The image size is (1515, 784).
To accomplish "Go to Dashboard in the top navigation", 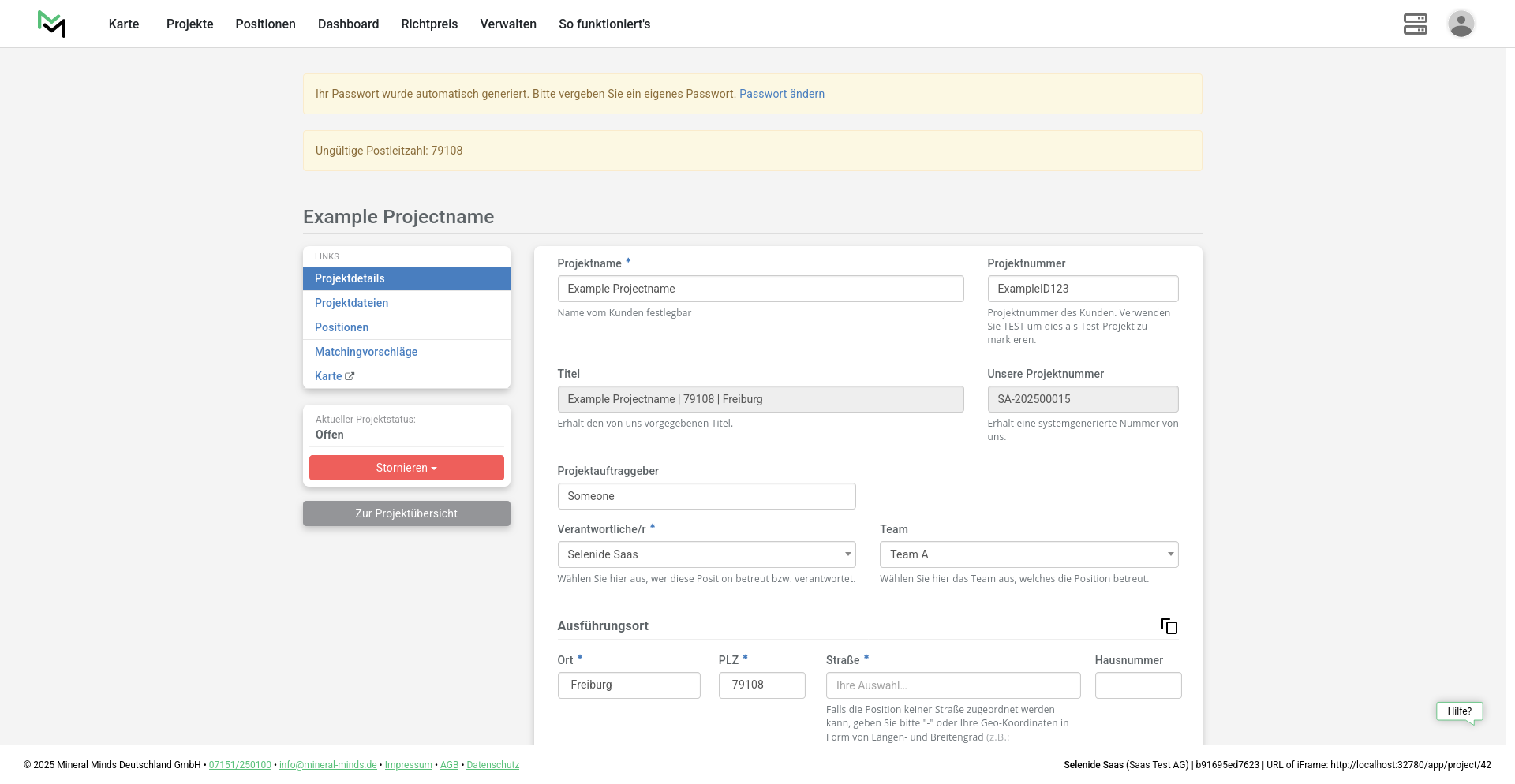I will point(348,24).
